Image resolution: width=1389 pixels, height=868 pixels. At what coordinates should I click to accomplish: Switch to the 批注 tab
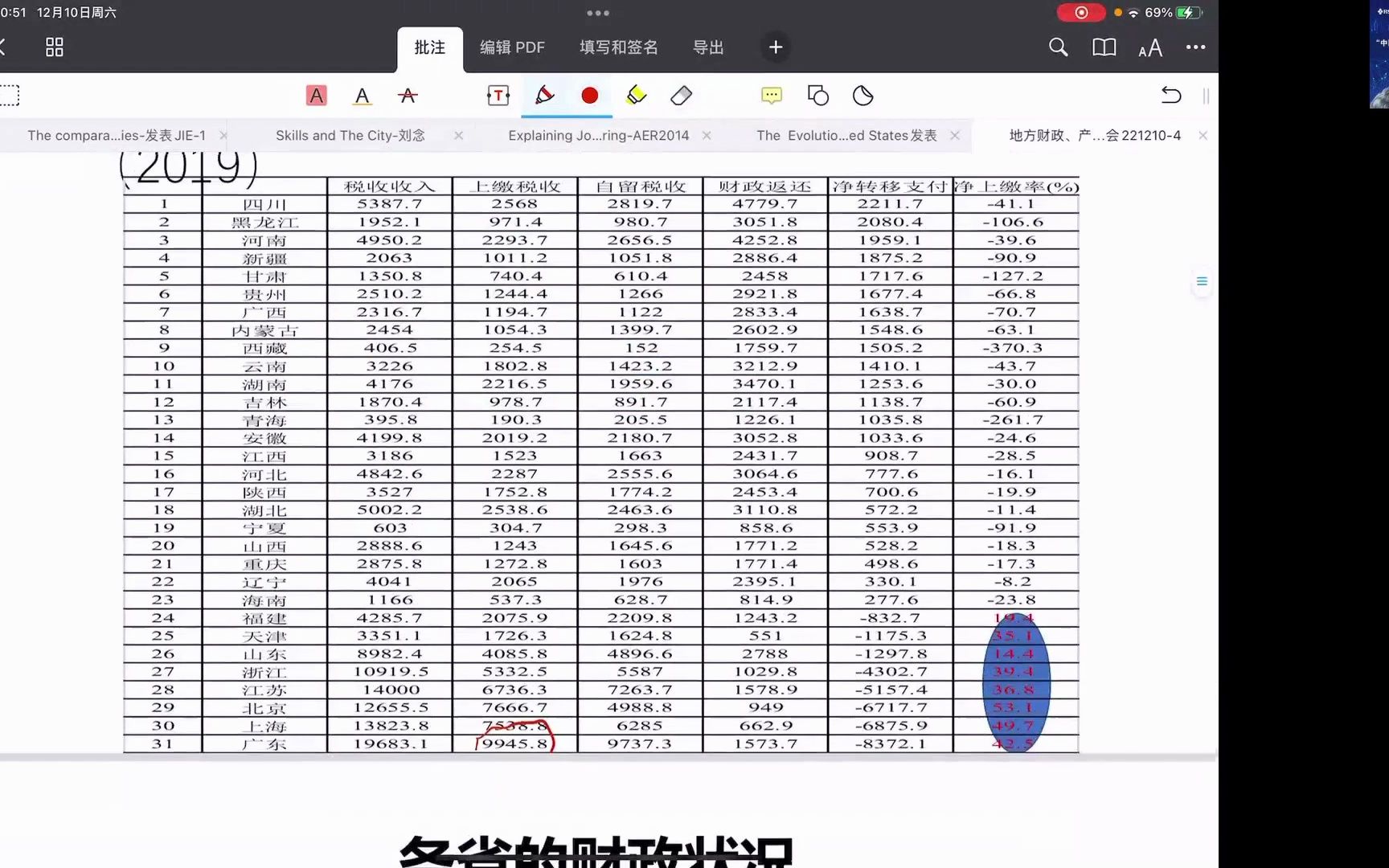pos(430,48)
